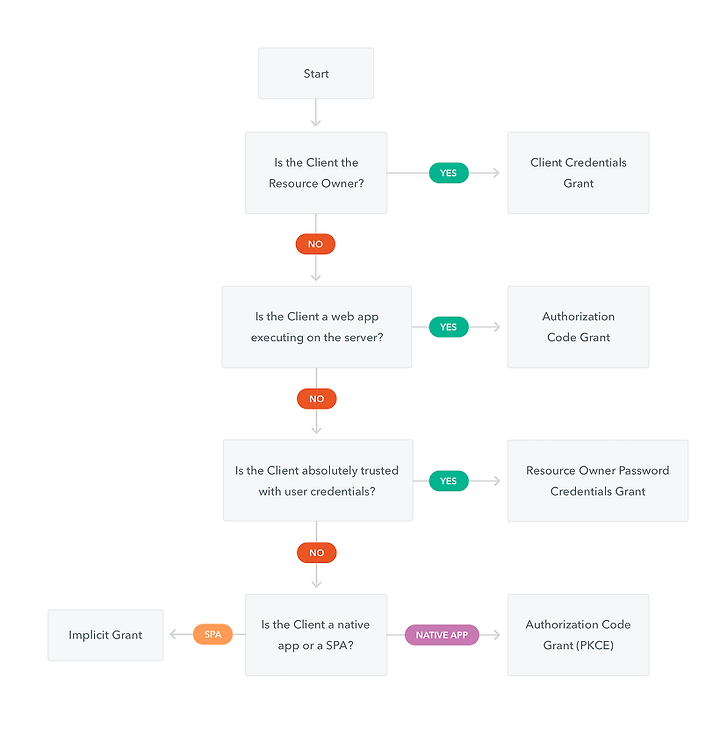Viewport: 720px width, 742px height.
Task: Click the orange SPA badge
Action: (x=213, y=635)
